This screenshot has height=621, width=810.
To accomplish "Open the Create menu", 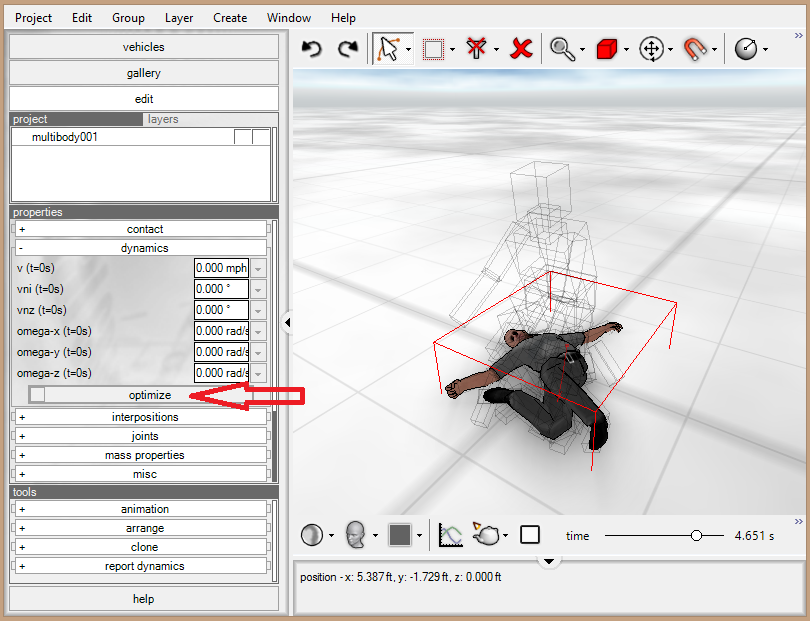I will [x=230, y=18].
